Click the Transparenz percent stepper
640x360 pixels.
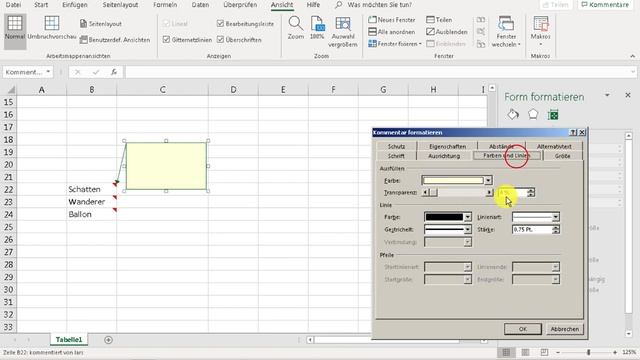pyautogui.click(x=531, y=192)
